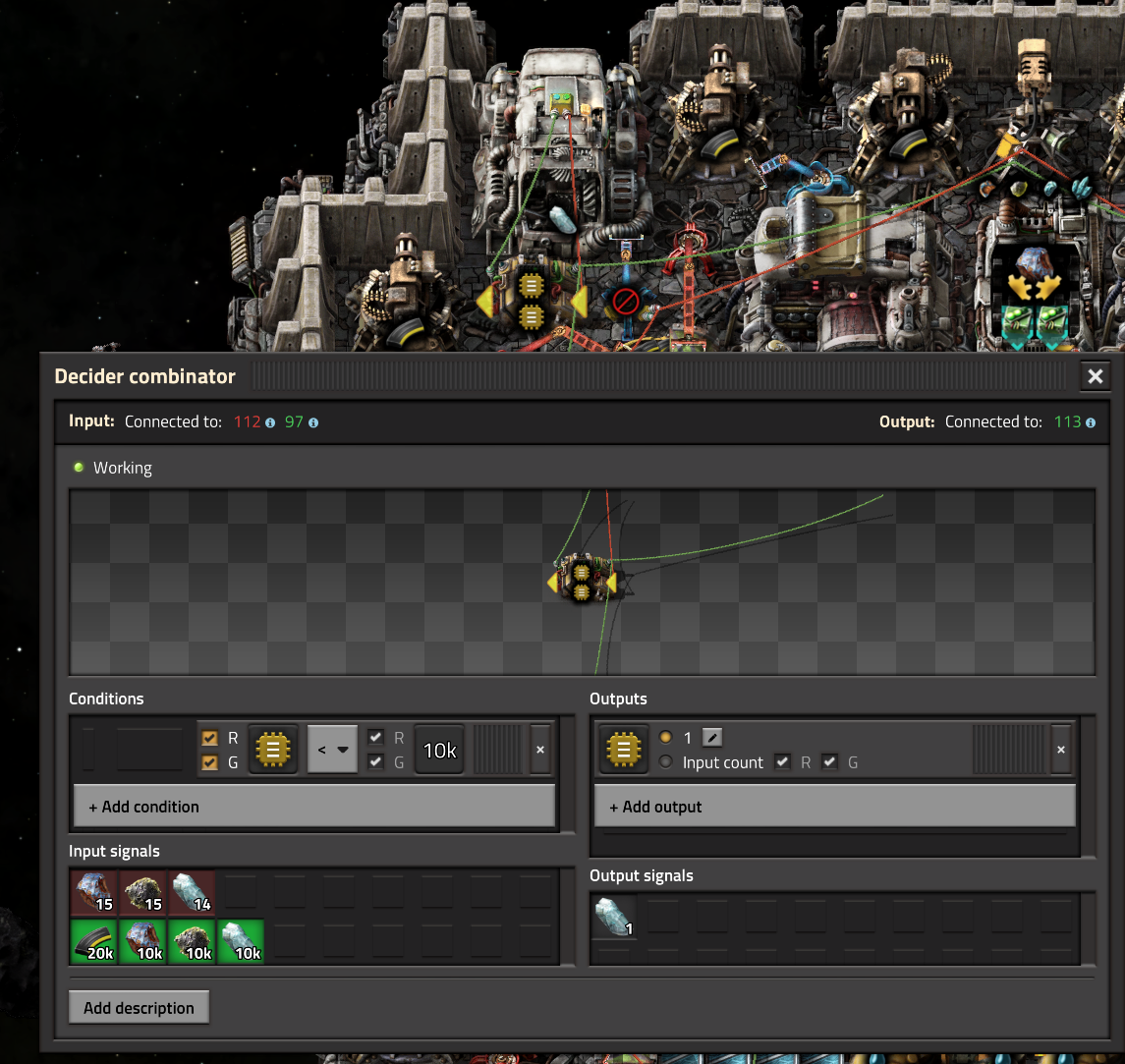Click the green network ID 97
Viewport: 1125px width, 1064px height.
pos(294,421)
